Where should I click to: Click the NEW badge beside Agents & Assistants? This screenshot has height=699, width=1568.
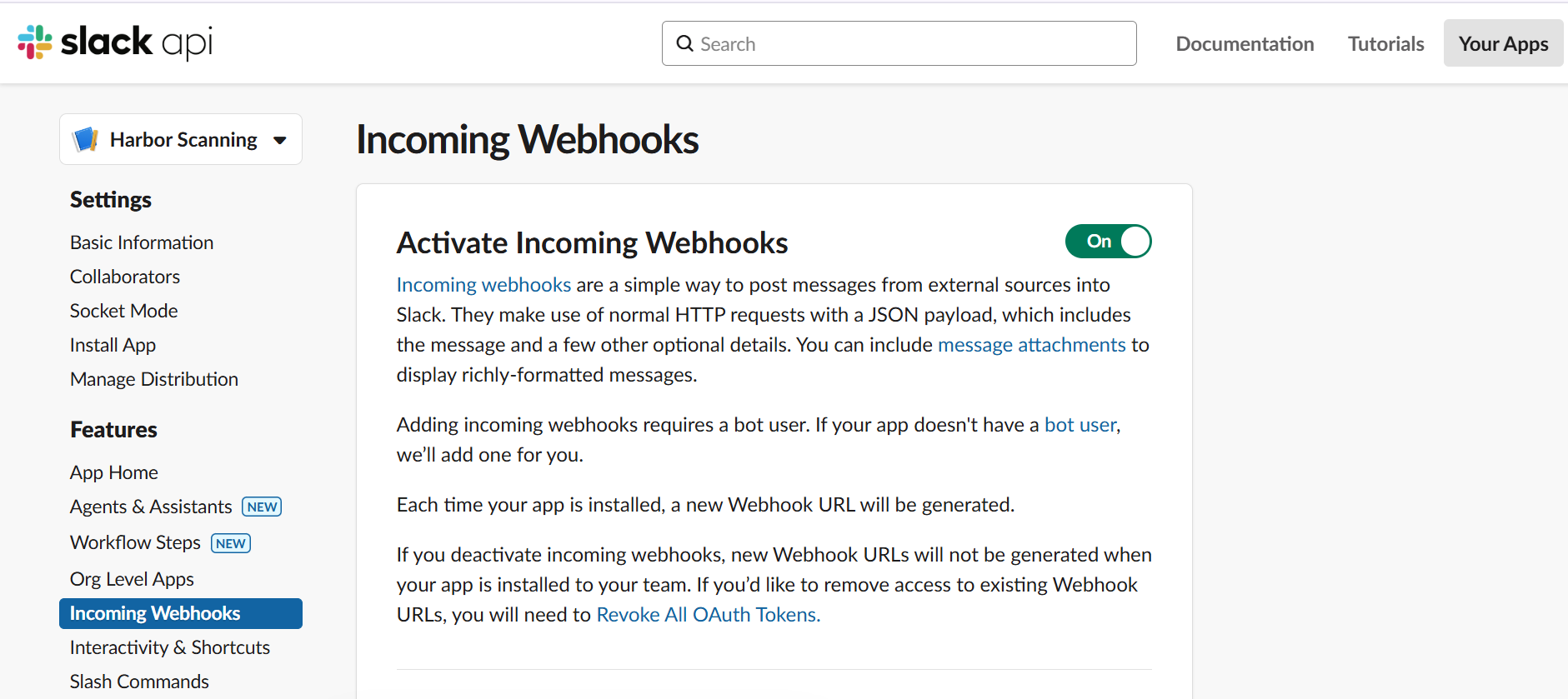tap(262, 507)
